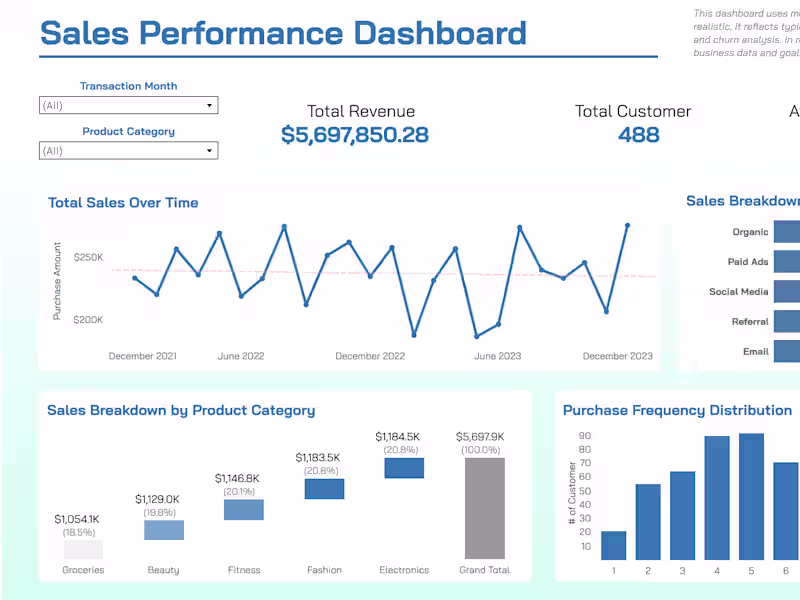The width and height of the screenshot is (800, 600).
Task: Click the Paid Ads bar
Action: (x=788, y=261)
